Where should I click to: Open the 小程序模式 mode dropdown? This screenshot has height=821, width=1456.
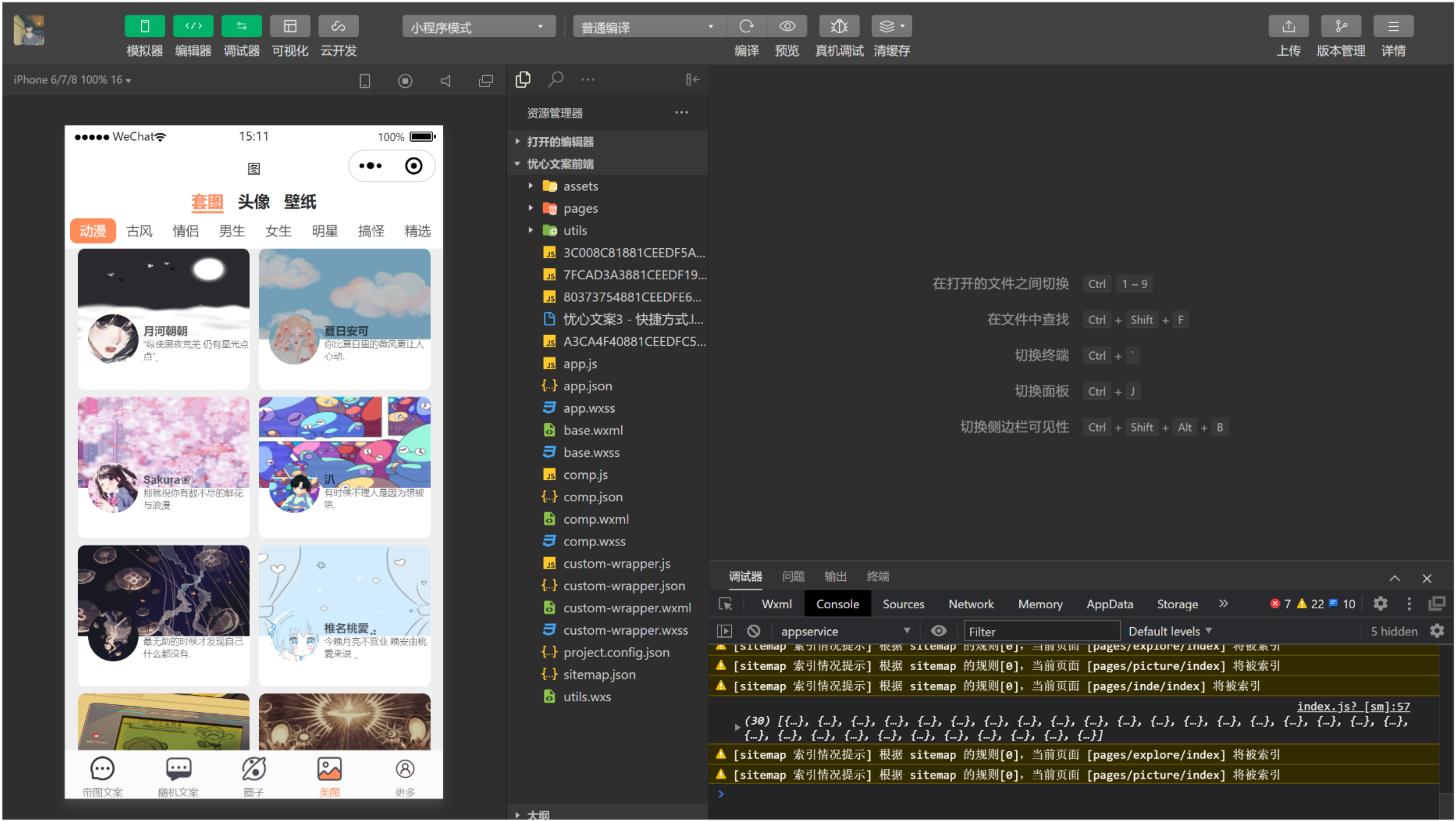point(478,27)
